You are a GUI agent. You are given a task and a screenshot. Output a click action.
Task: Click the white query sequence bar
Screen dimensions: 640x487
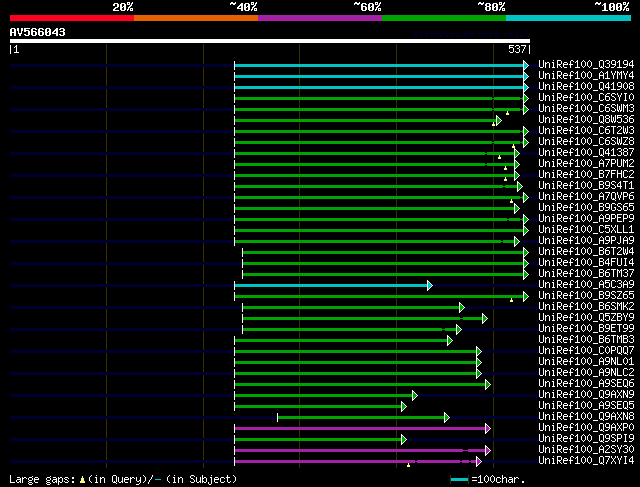pyautogui.click(x=270, y=41)
